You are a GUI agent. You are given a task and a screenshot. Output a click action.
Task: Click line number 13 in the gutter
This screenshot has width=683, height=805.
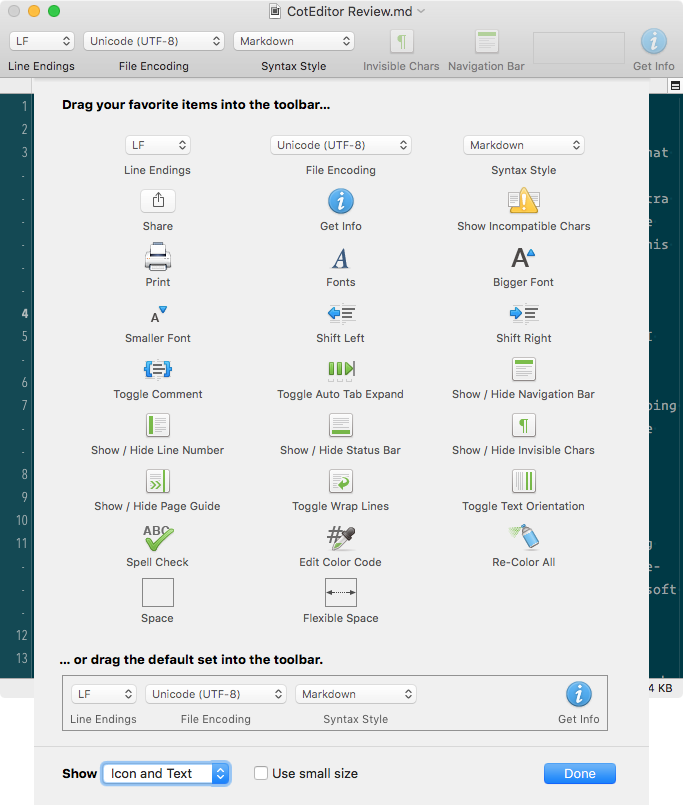[22, 658]
